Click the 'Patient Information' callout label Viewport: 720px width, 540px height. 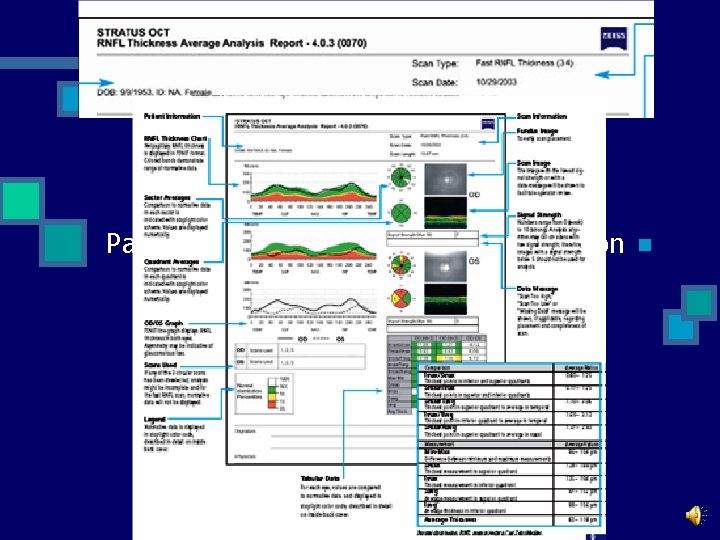pyautogui.click(x=172, y=116)
